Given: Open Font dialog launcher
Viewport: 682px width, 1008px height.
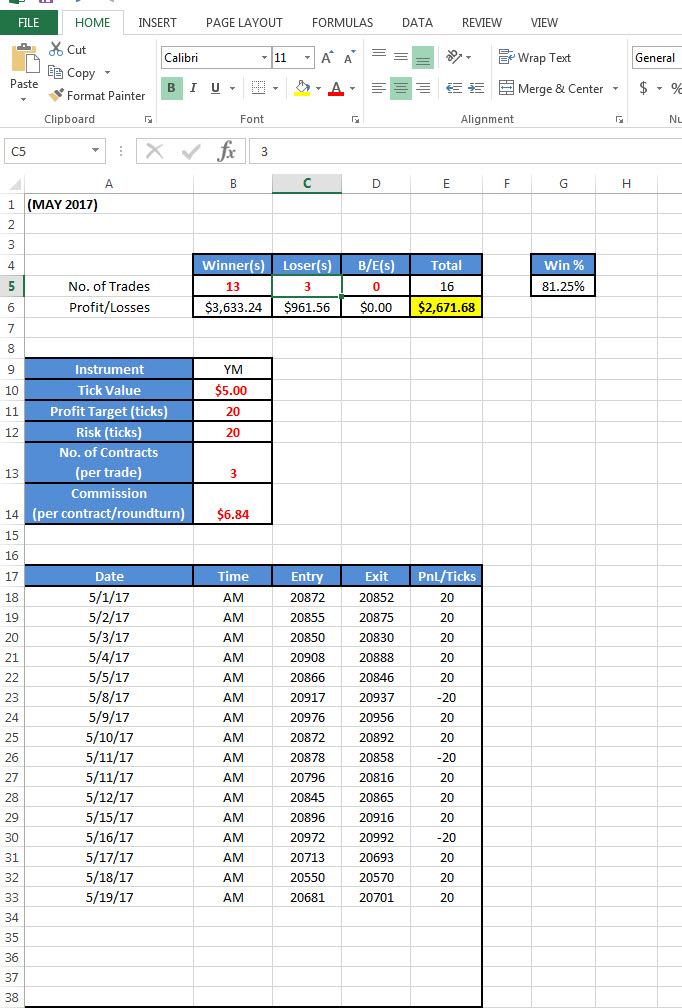Looking at the screenshot, I should pos(354,120).
